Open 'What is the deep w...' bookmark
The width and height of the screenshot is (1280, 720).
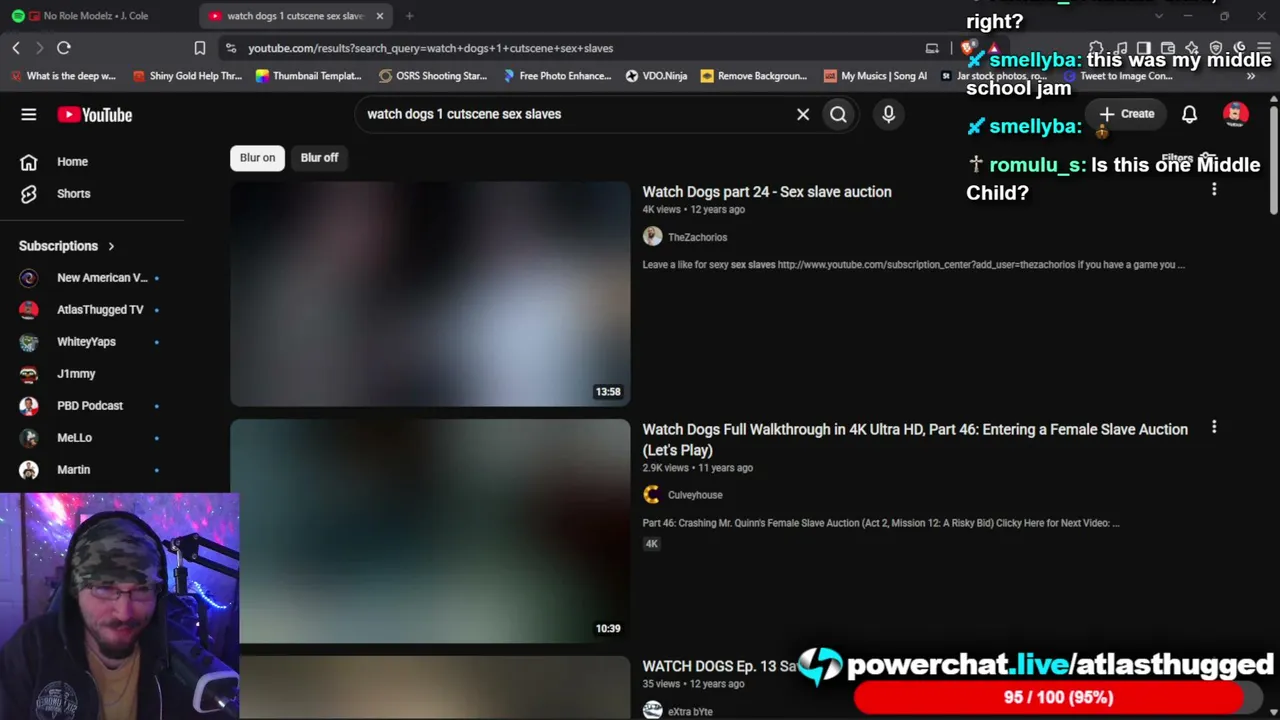63,76
